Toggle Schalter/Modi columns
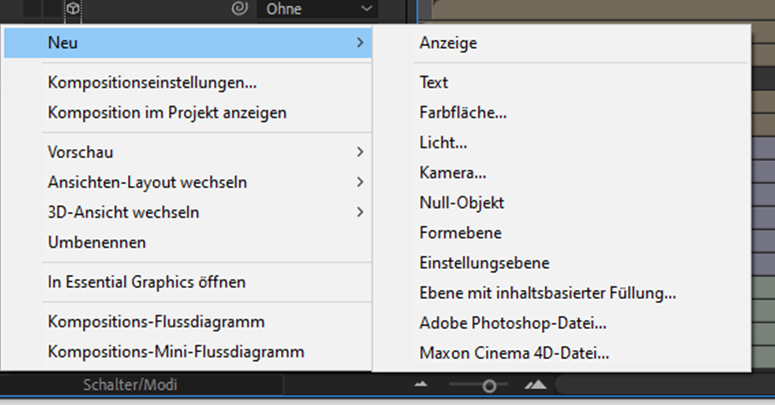 point(124,384)
